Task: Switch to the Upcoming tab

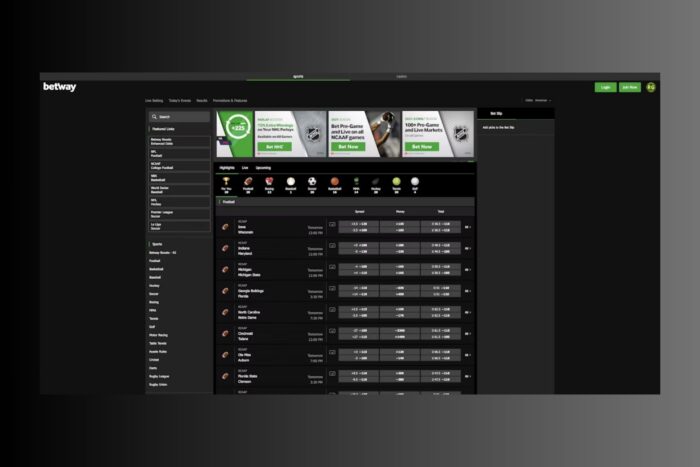Action: tap(263, 168)
